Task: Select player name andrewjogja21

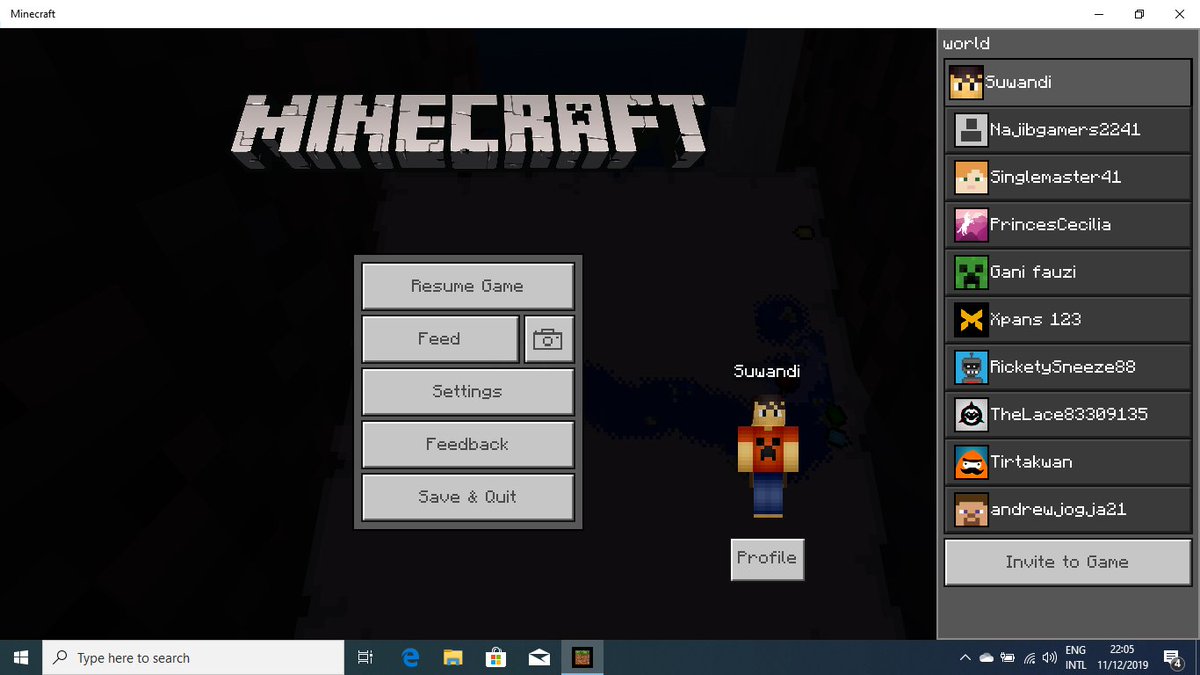Action: (x=1058, y=510)
